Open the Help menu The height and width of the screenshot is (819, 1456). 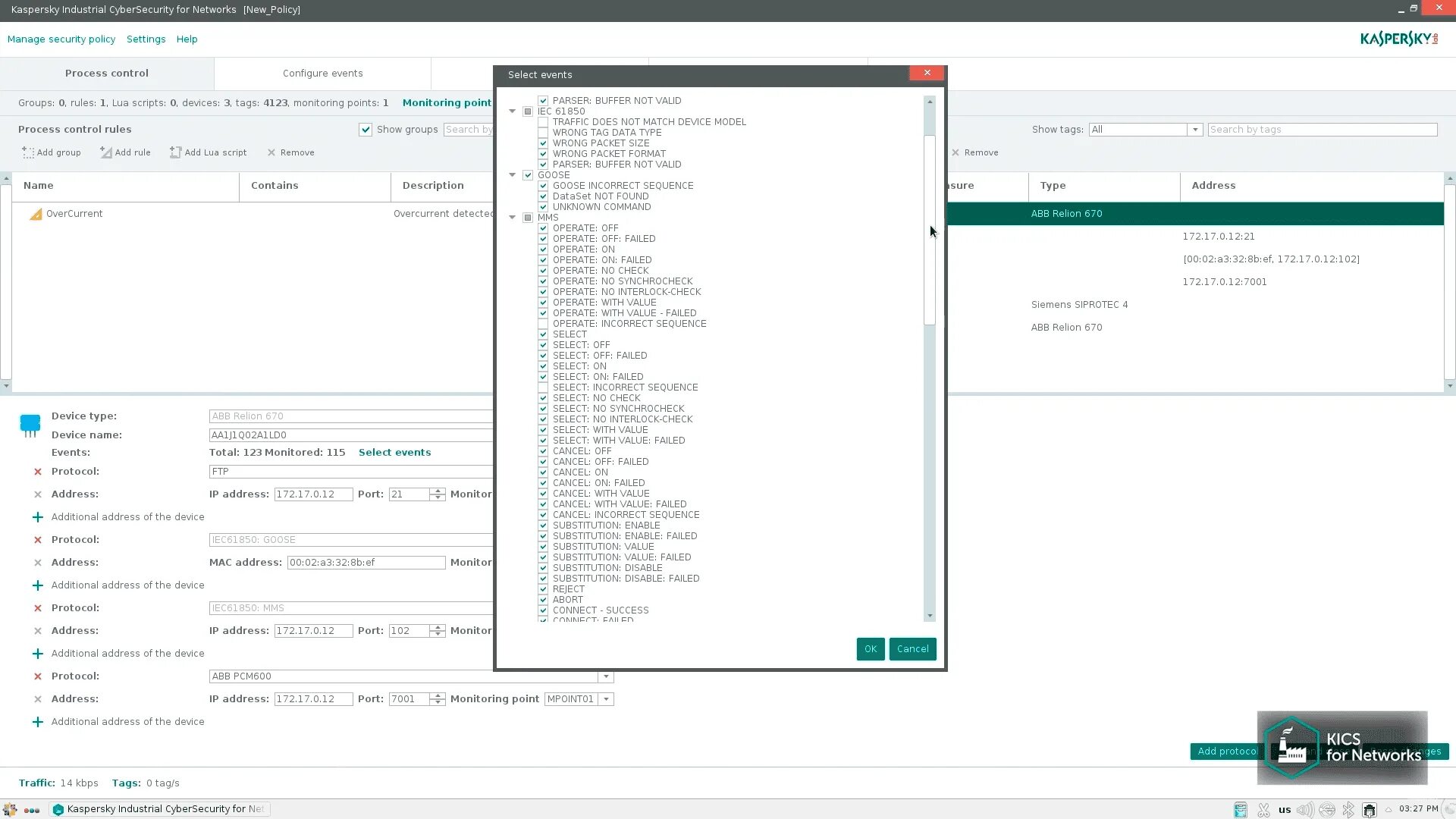pyautogui.click(x=187, y=39)
